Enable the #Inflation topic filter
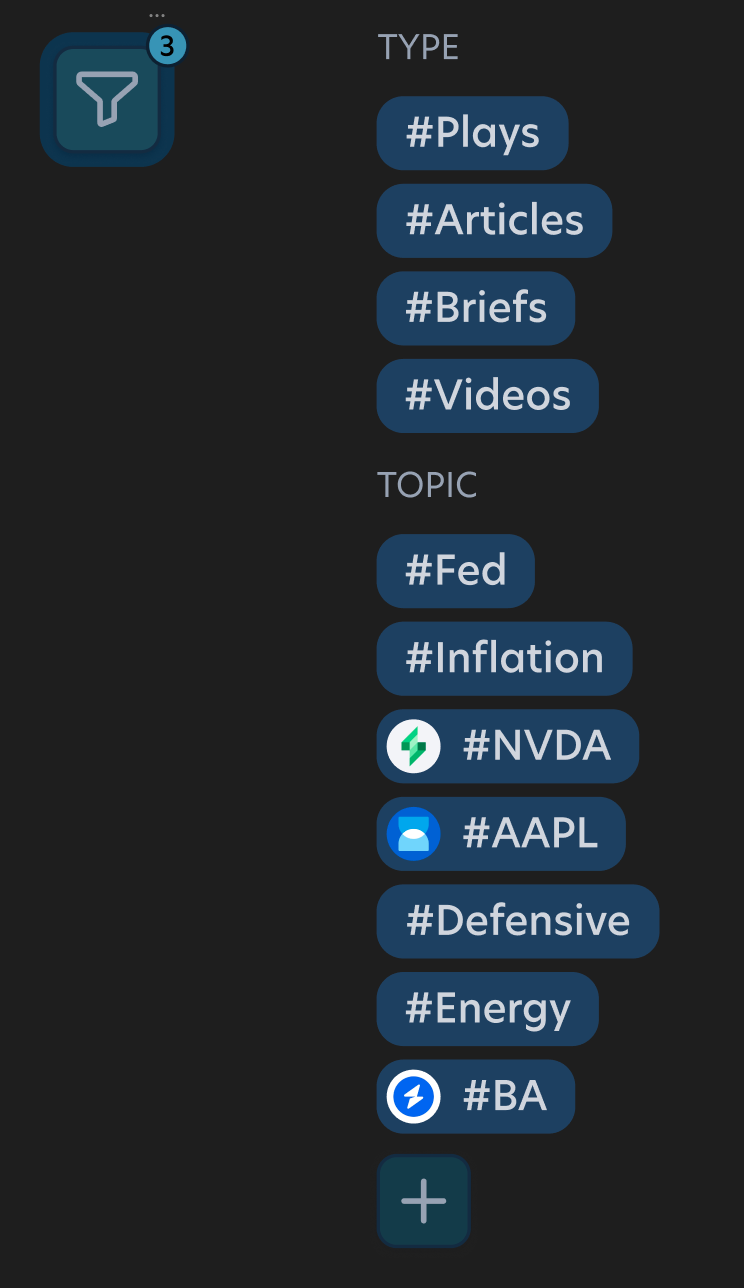The height and width of the screenshot is (1288, 744). pyautogui.click(x=504, y=658)
